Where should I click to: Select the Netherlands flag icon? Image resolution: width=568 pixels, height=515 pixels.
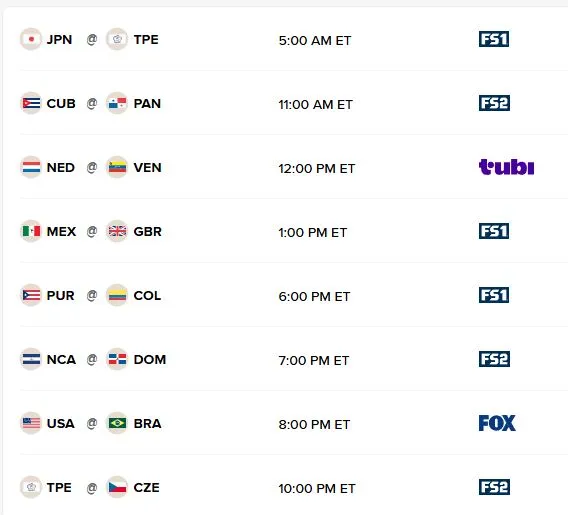pyautogui.click(x=31, y=167)
